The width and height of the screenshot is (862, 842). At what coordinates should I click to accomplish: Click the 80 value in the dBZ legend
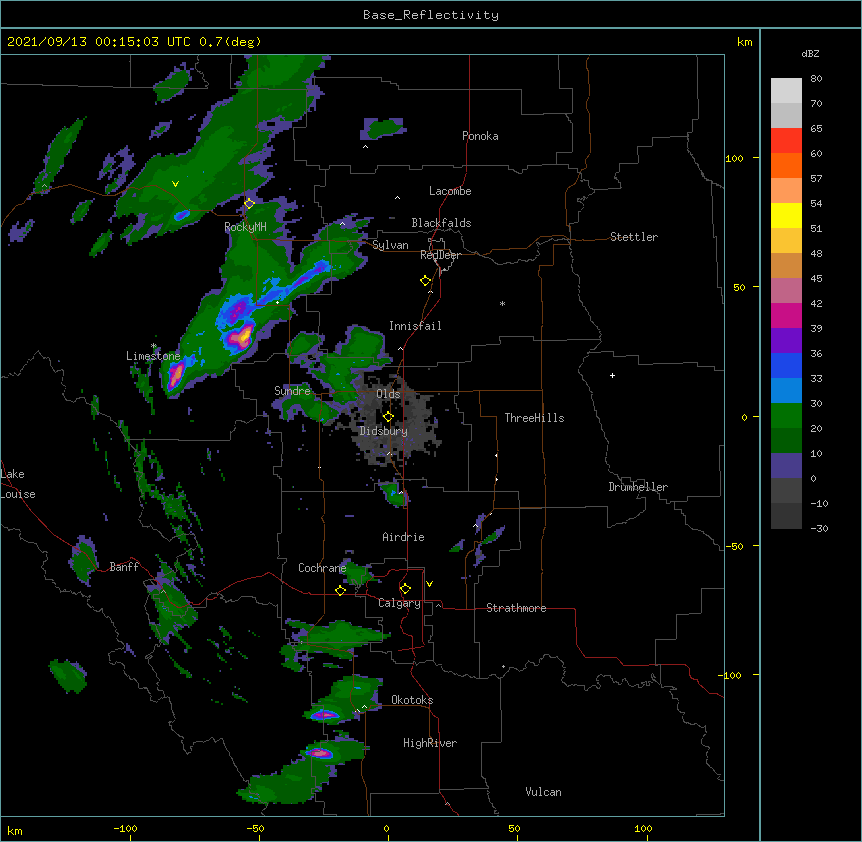(x=816, y=79)
